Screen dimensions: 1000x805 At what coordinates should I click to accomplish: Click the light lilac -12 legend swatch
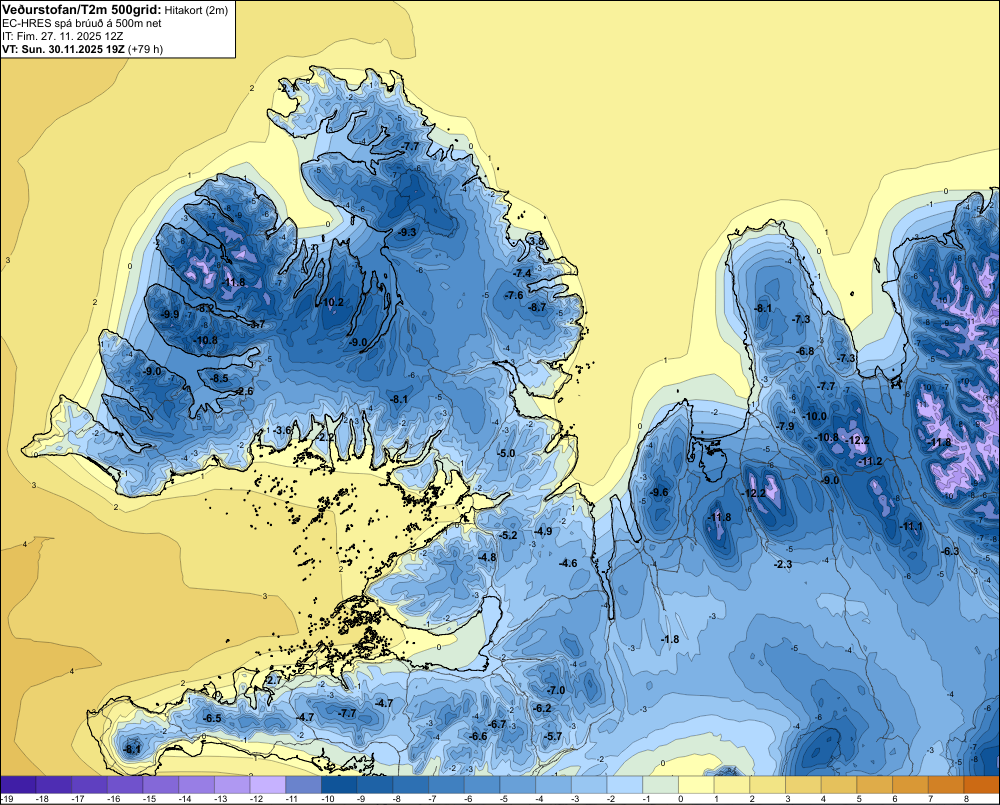268,785
